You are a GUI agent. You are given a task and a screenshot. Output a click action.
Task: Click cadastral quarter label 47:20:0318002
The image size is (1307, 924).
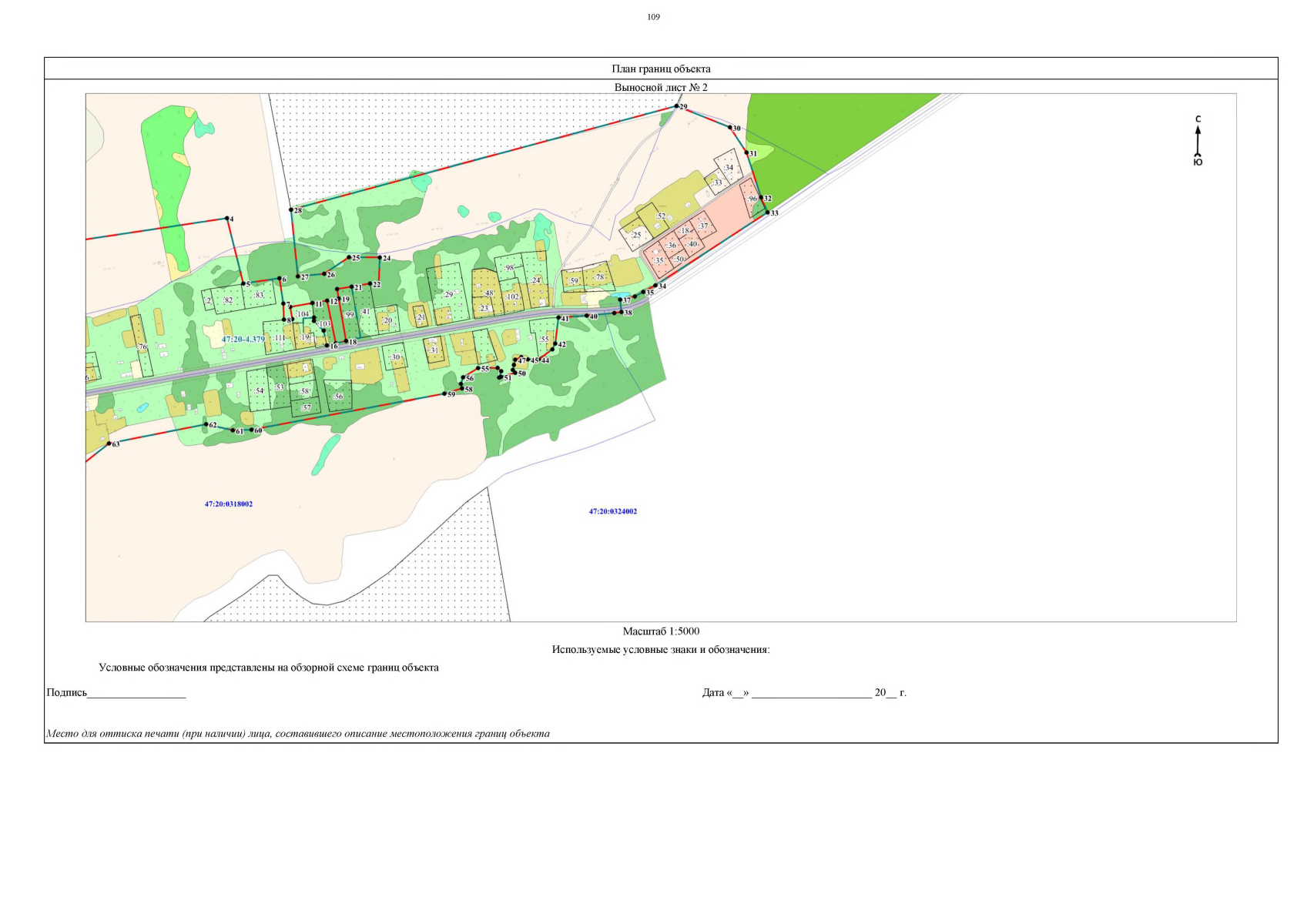(229, 504)
